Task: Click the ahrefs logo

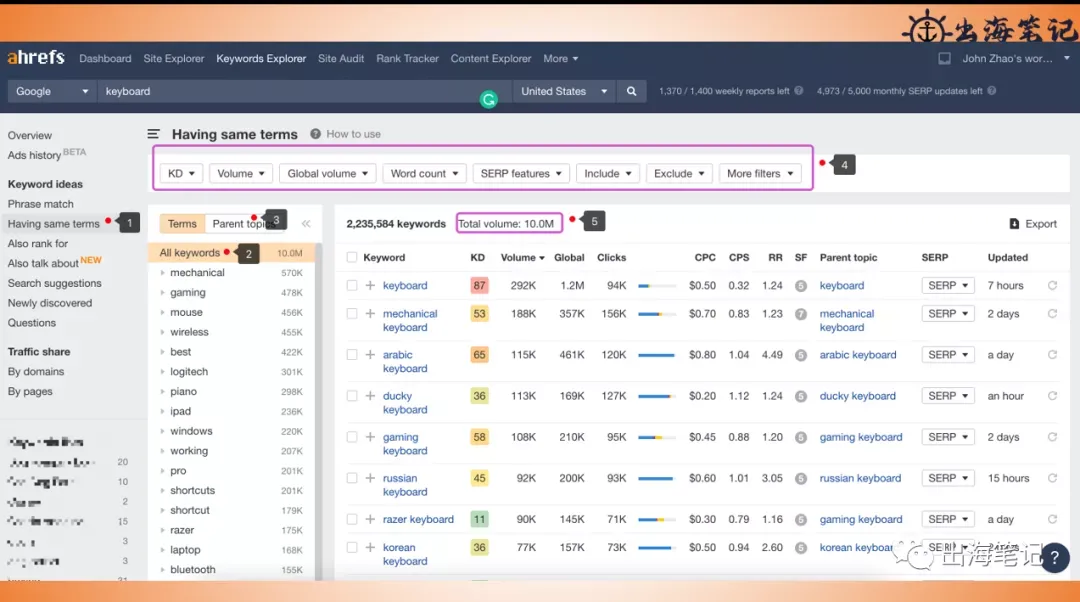Action: click(36, 58)
